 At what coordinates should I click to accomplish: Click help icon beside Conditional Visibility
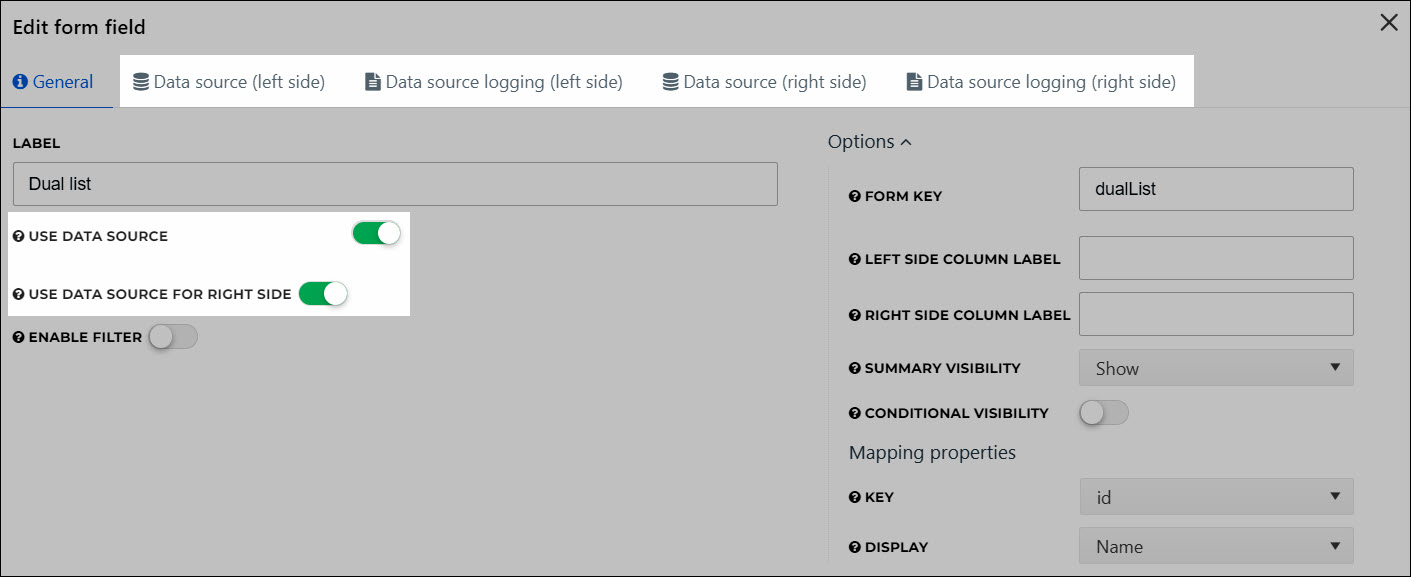[x=854, y=413]
